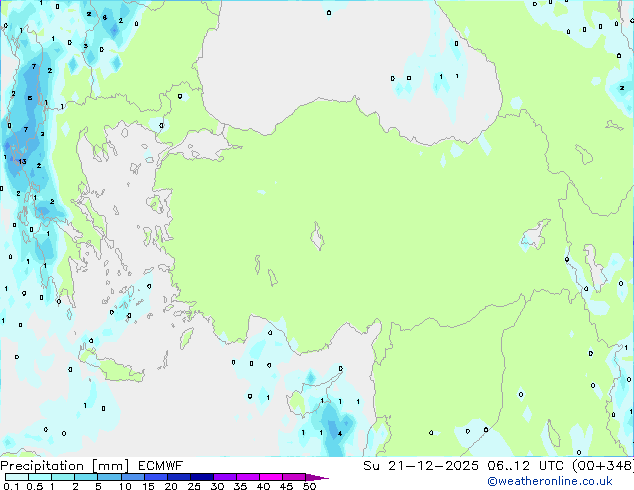Screen dimensions: 634x490
Task: Select Lake Van in eastern Turkey
Action: [x=535, y=236]
